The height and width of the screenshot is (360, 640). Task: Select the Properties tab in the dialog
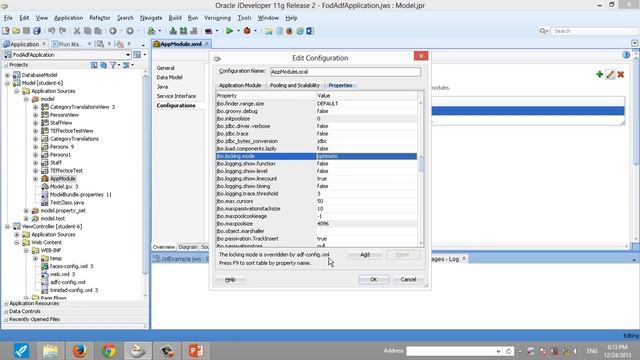click(340, 85)
